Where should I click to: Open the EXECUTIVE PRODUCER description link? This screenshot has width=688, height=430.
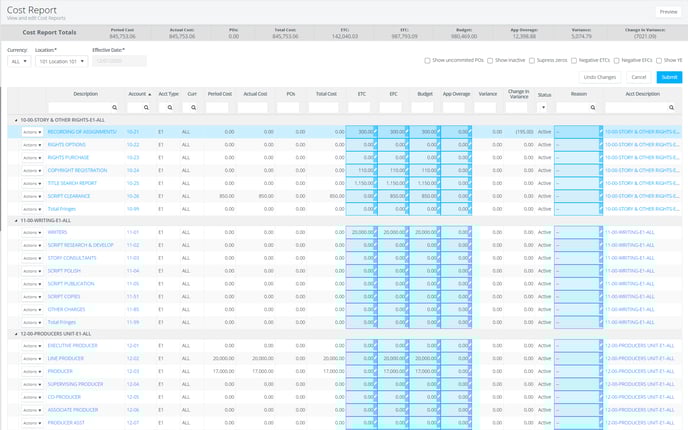click(x=72, y=346)
